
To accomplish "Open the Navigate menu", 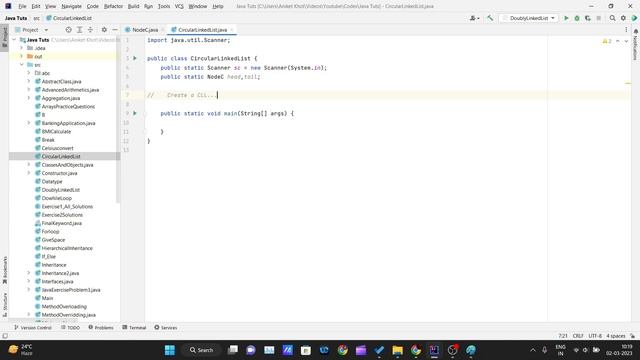I will coord(71,6).
